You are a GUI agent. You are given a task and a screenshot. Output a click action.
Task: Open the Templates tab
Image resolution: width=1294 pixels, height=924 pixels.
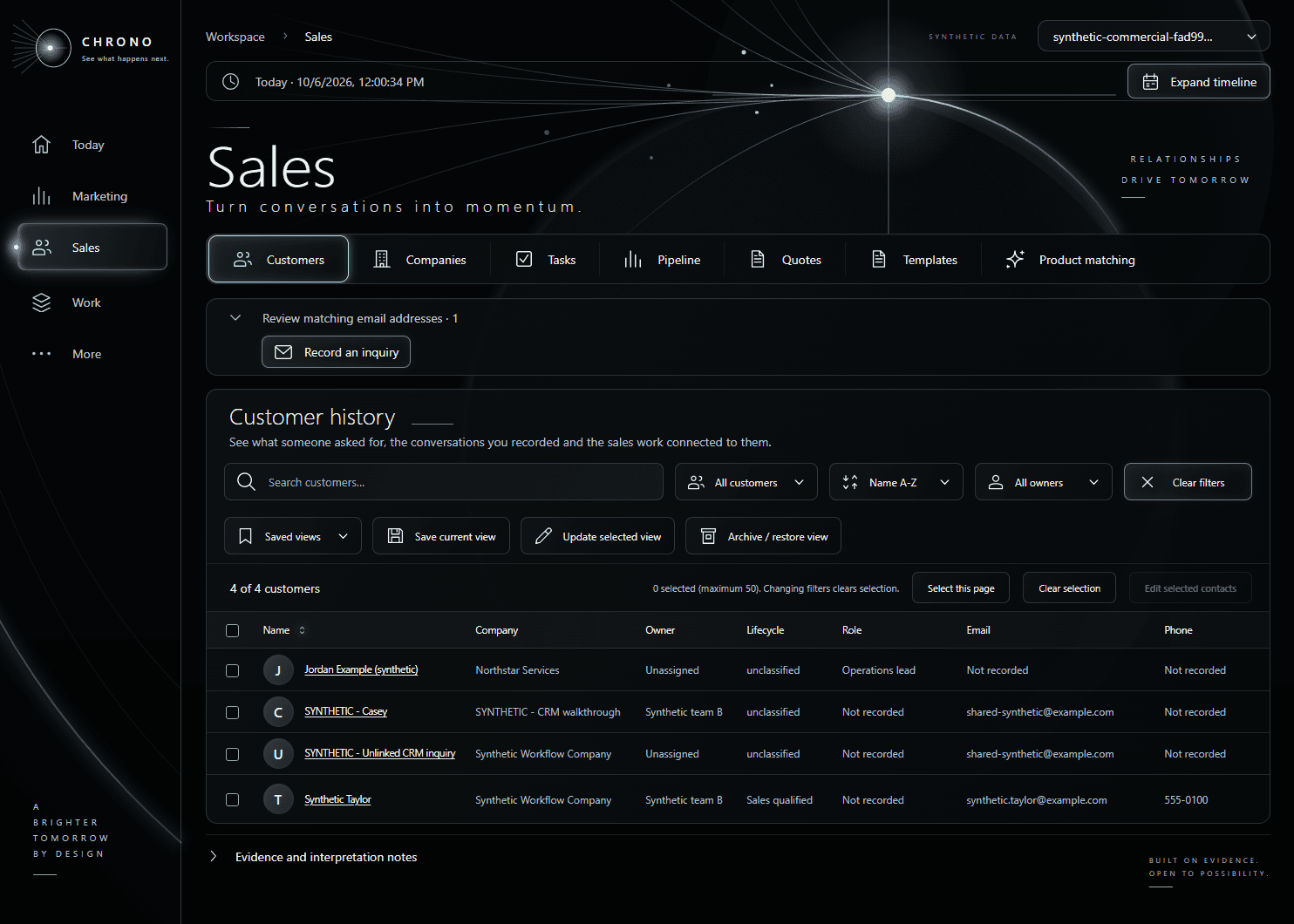coord(915,260)
